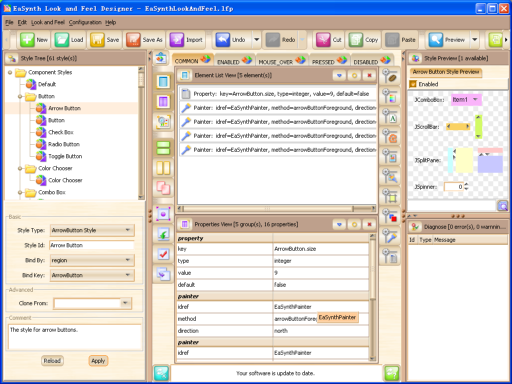Viewport: 512px width, 384px height.
Task: Click the green help icon bottom right
Action: click(392, 373)
